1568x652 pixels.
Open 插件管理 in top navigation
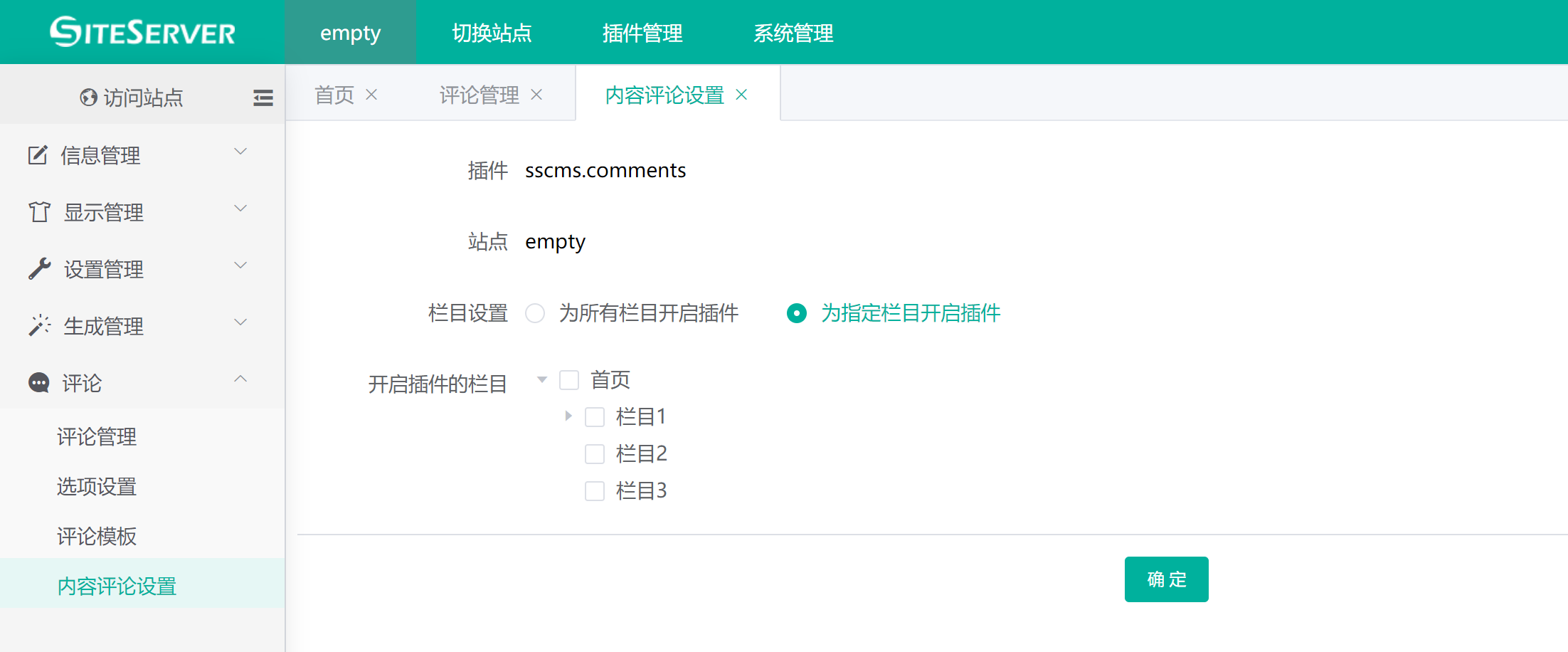(x=642, y=33)
